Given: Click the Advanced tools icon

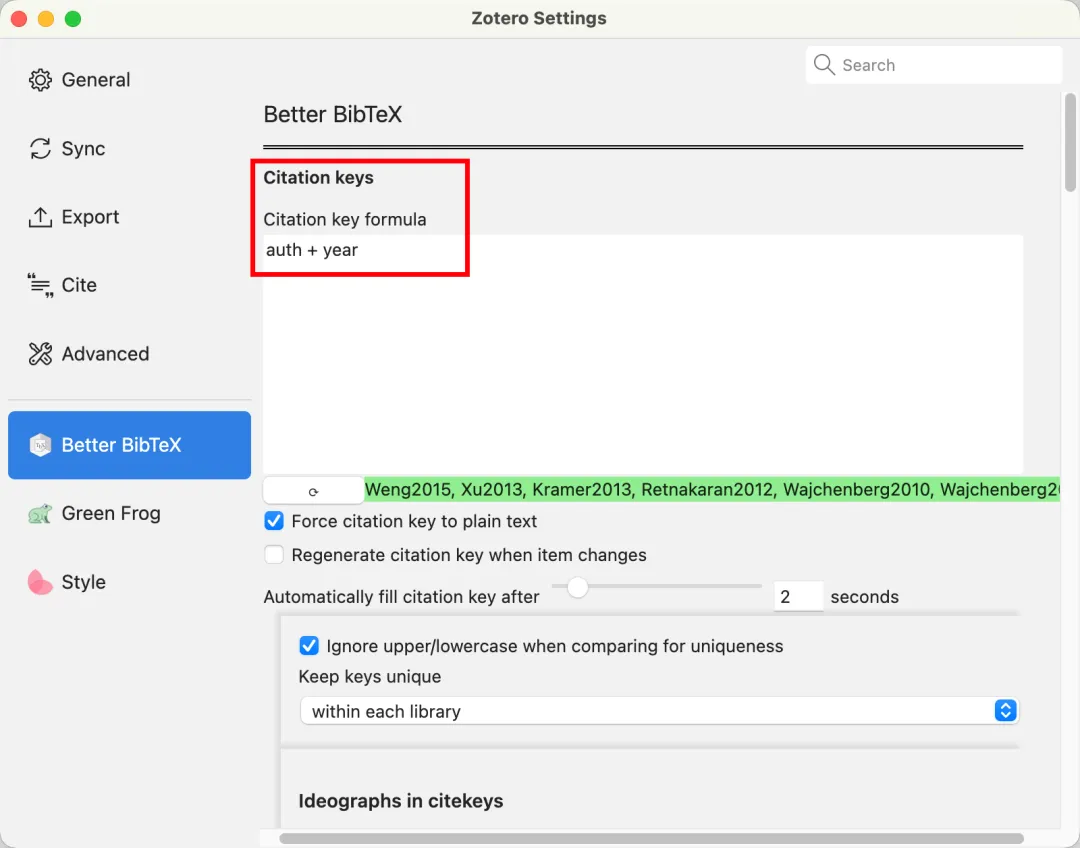Looking at the screenshot, I should [x=40, y=354].
